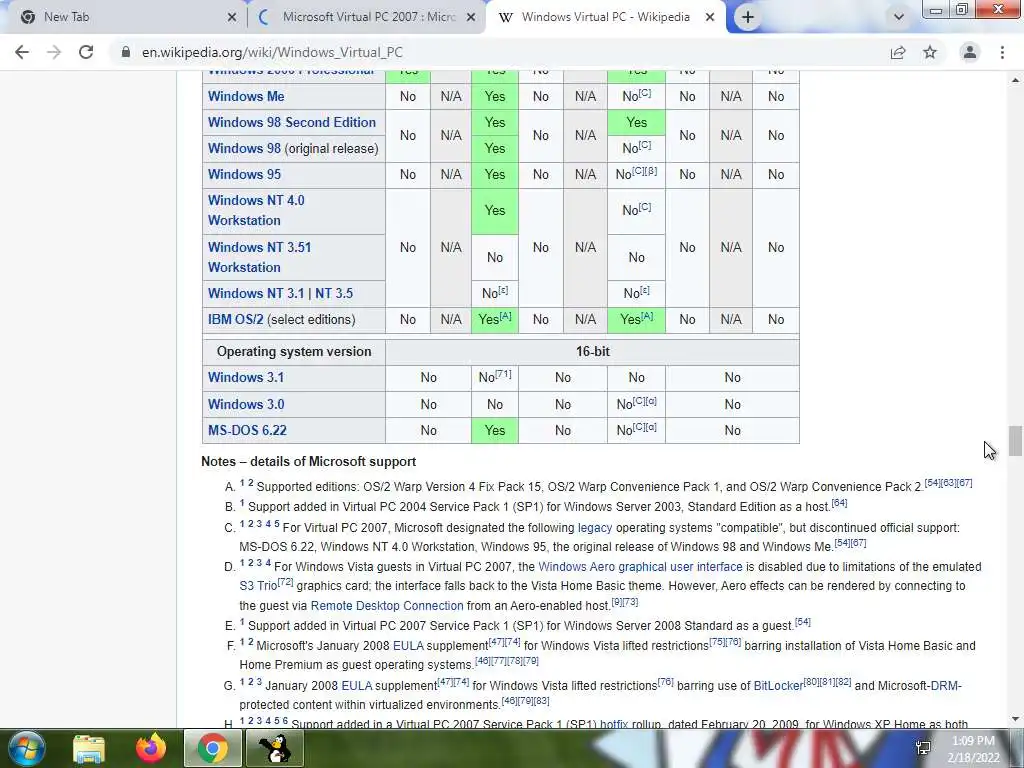Go back using browser back arrow
The height and width of the screenshot is (768, 1024).
[22, 52]
